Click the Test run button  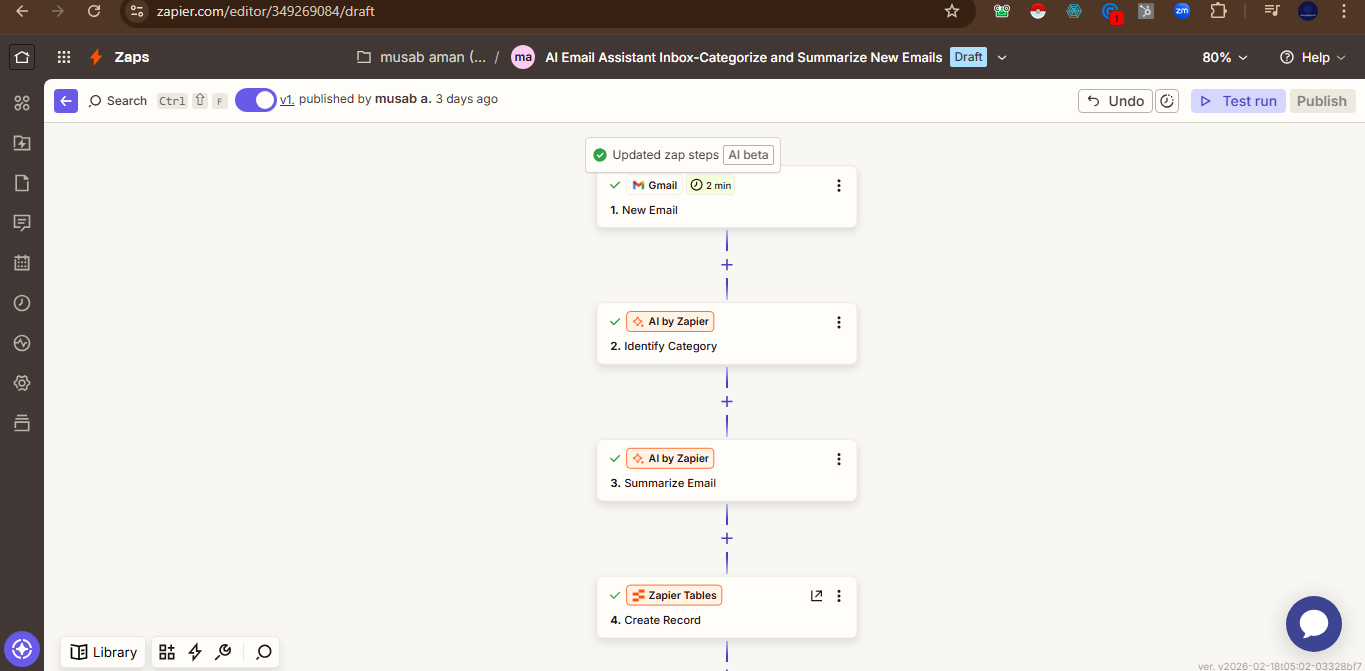[x=1238, y=101]
